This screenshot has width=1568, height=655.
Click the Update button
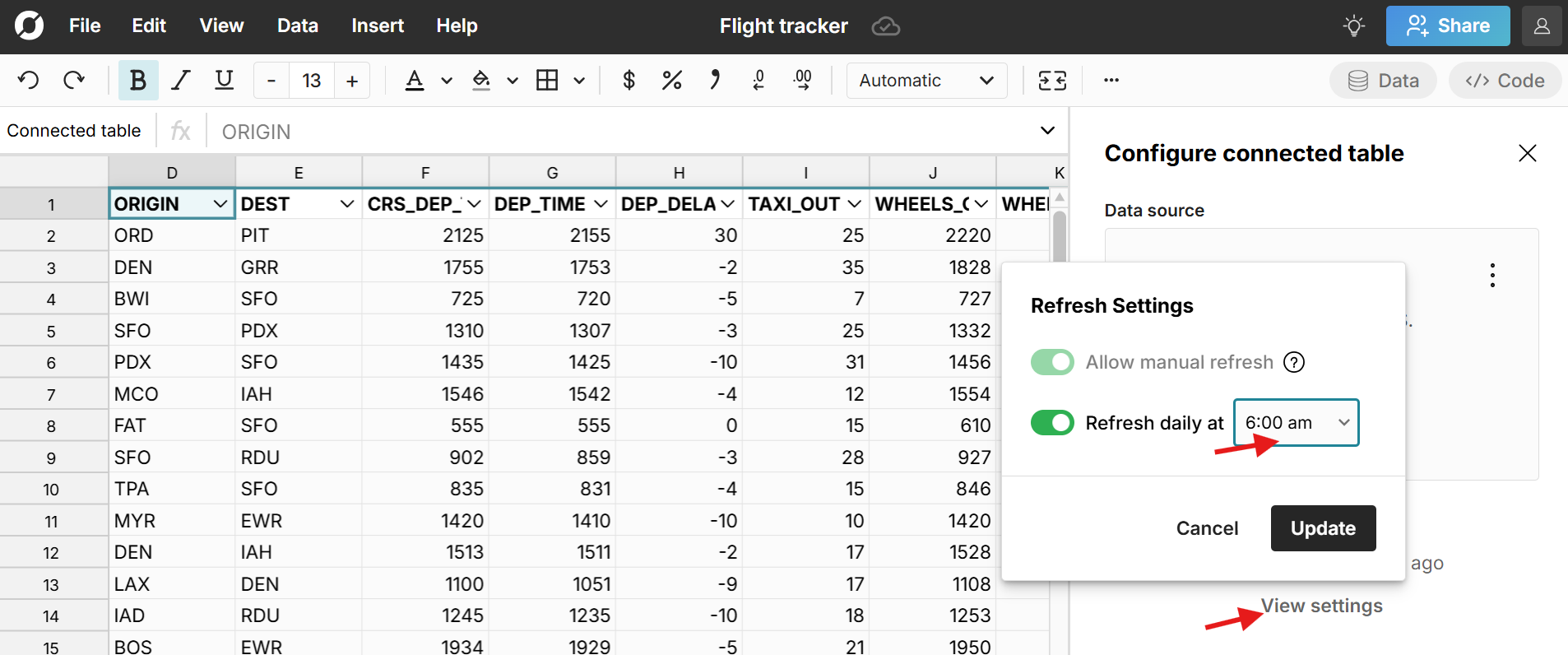(1322, 528)
